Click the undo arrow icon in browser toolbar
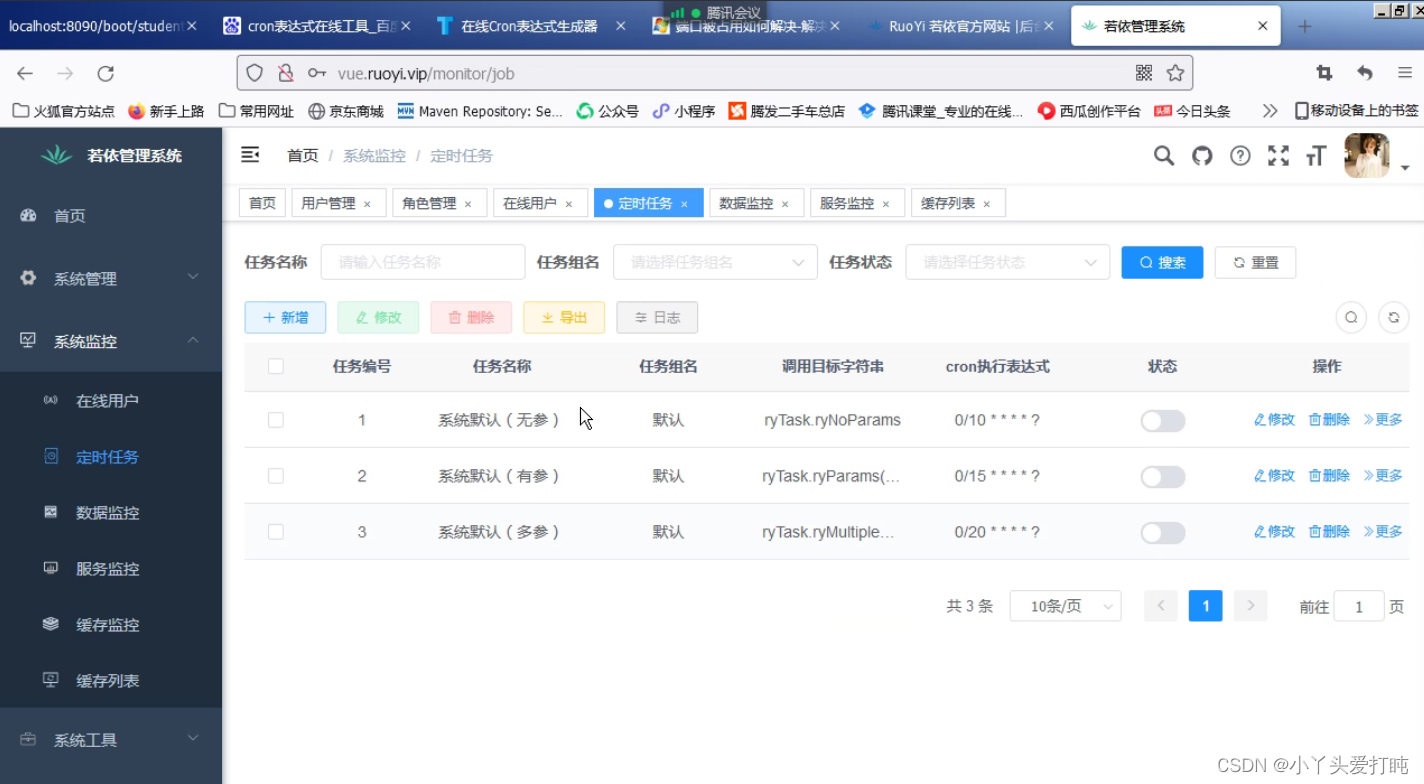 pyautogui.click(x=1365, y=73)
